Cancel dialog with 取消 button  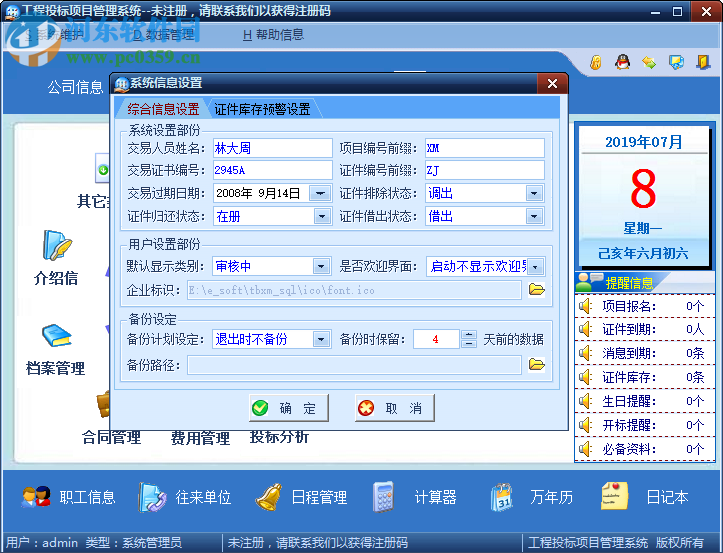click(395, 408)
